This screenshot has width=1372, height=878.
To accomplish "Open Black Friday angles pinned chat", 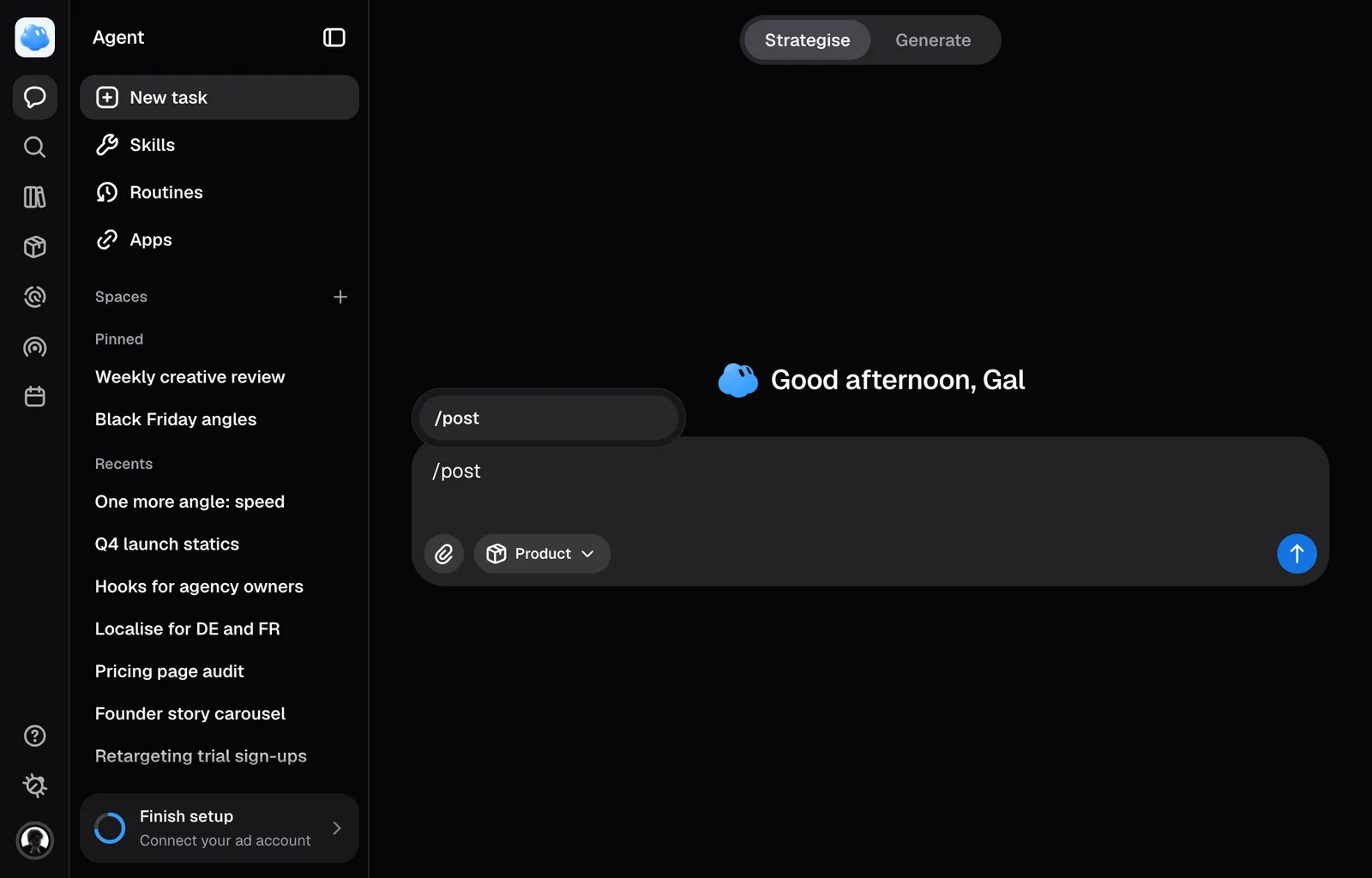I will [x=176, y=419].
